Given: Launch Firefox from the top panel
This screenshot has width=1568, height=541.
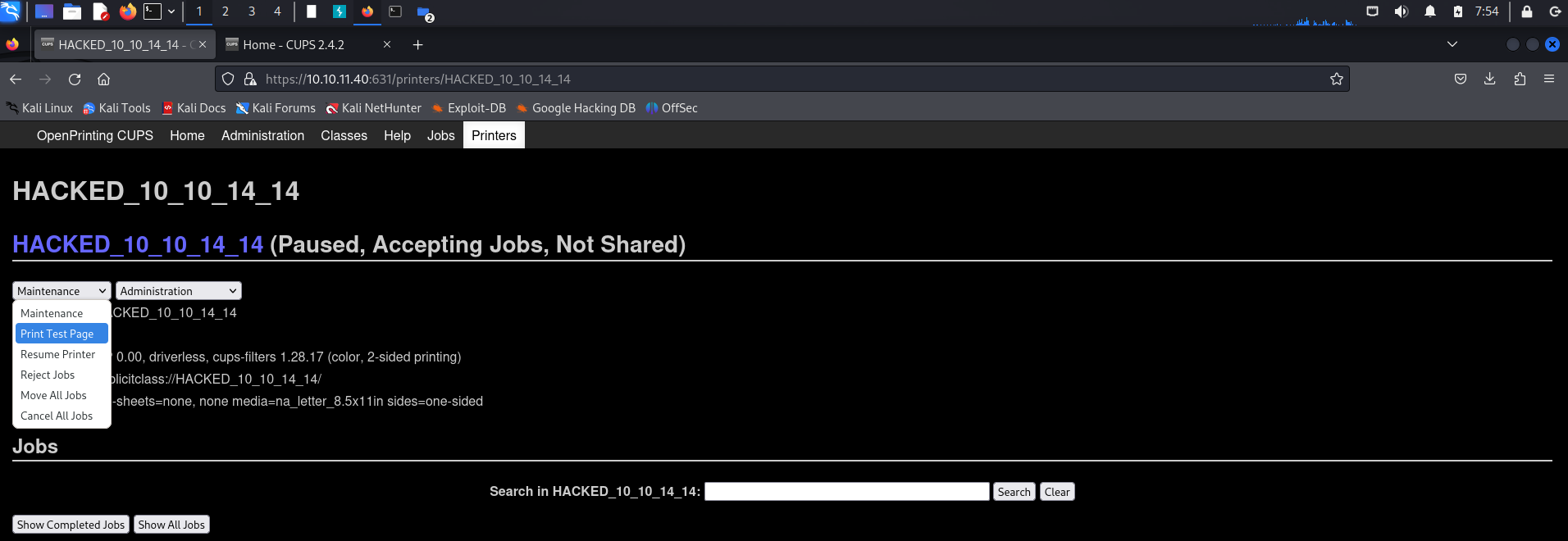Looking at the screenshot, I should pyautogui.click(x=127, y=11).
